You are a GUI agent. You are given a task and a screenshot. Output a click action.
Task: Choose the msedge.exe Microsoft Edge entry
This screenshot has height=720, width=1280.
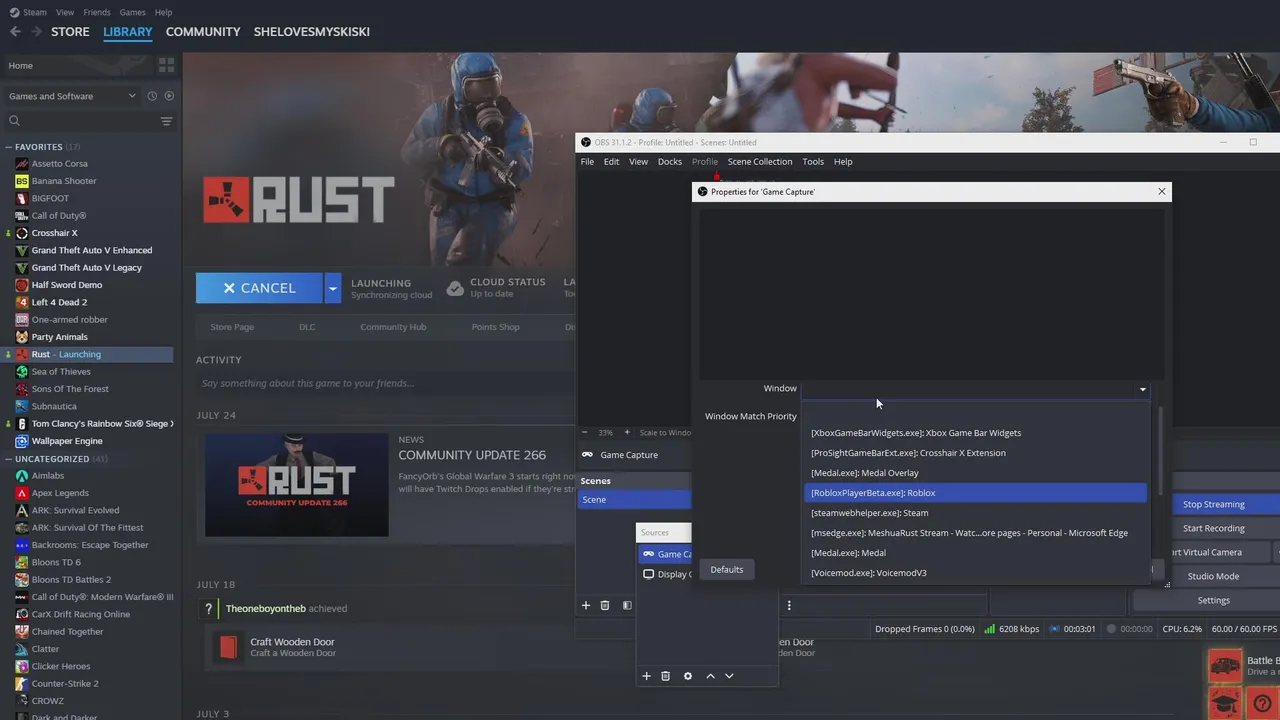tap(975, 533)
